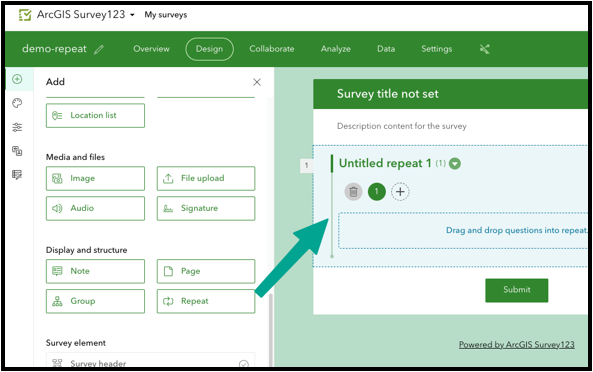Collapse Untitled repeat 1 with the arrow

coord(455,164)
